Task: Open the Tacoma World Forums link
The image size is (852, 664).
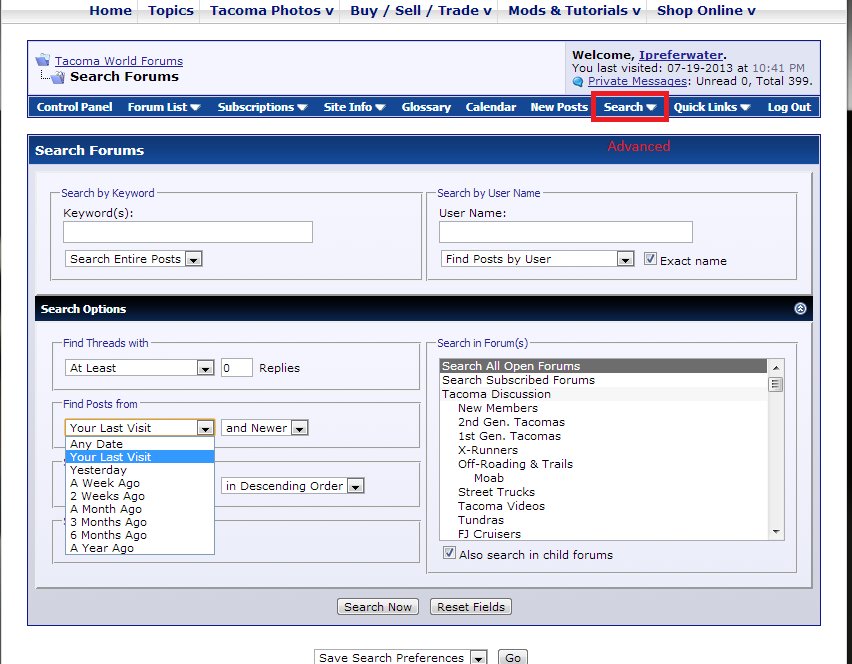Action: (118, 61)
